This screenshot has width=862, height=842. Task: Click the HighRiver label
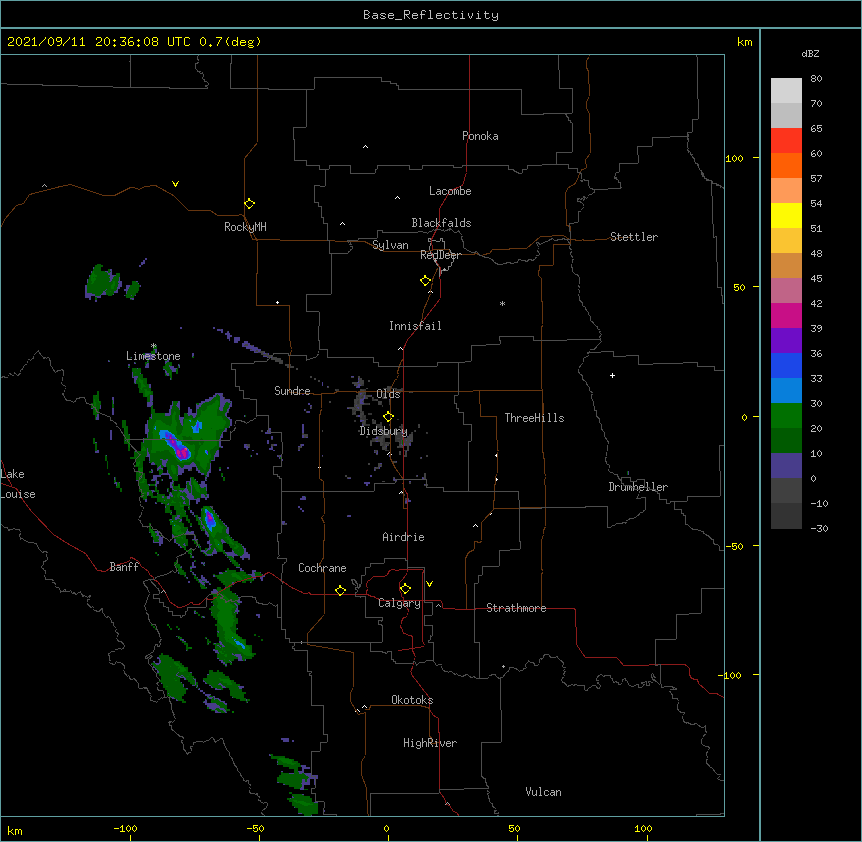point(430,743)
